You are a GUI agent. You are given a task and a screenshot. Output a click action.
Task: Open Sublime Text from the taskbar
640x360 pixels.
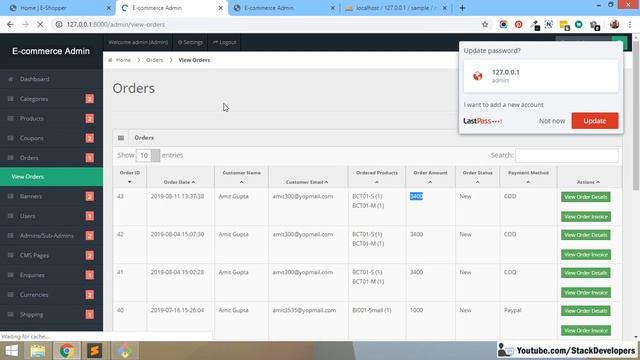click(94, 351)
